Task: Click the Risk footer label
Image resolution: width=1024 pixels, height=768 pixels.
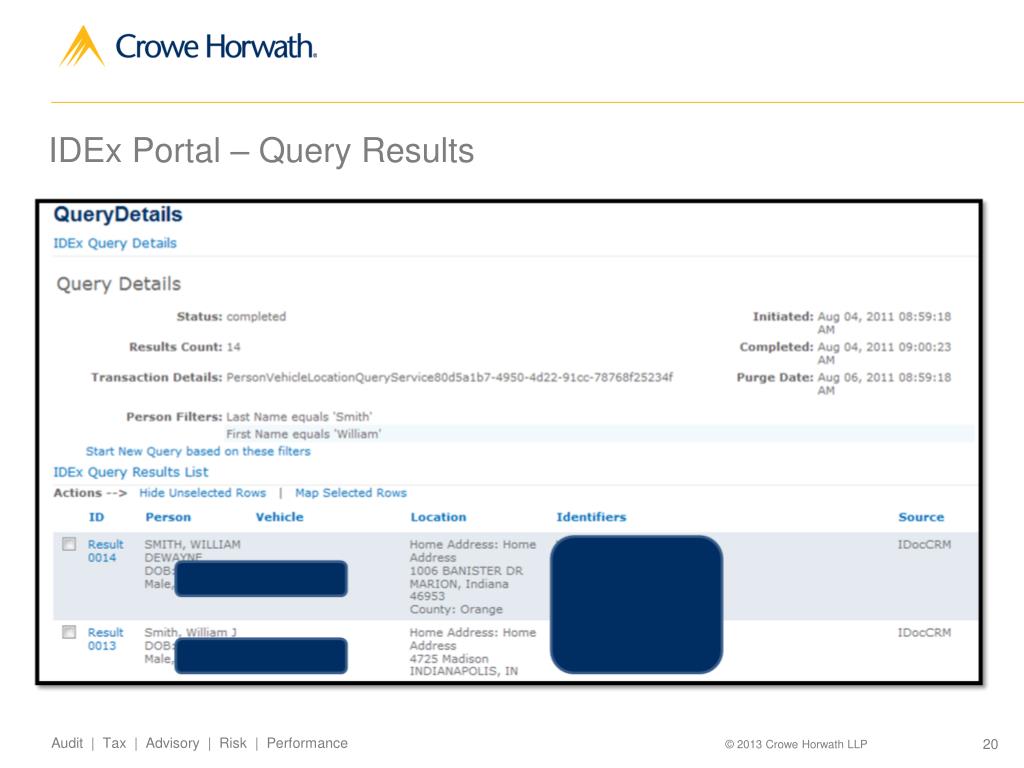Action: pyautogui.click(x=233, y=743)
